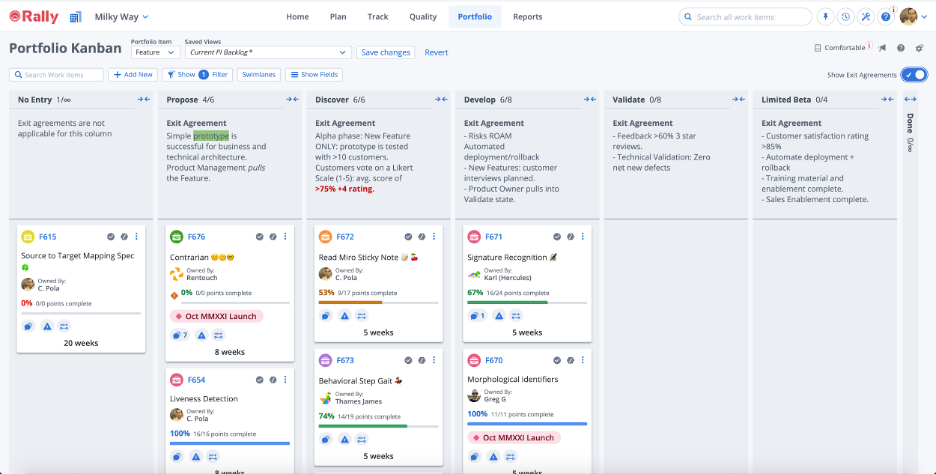Open the F670 feature link

[x=493, y=360]
